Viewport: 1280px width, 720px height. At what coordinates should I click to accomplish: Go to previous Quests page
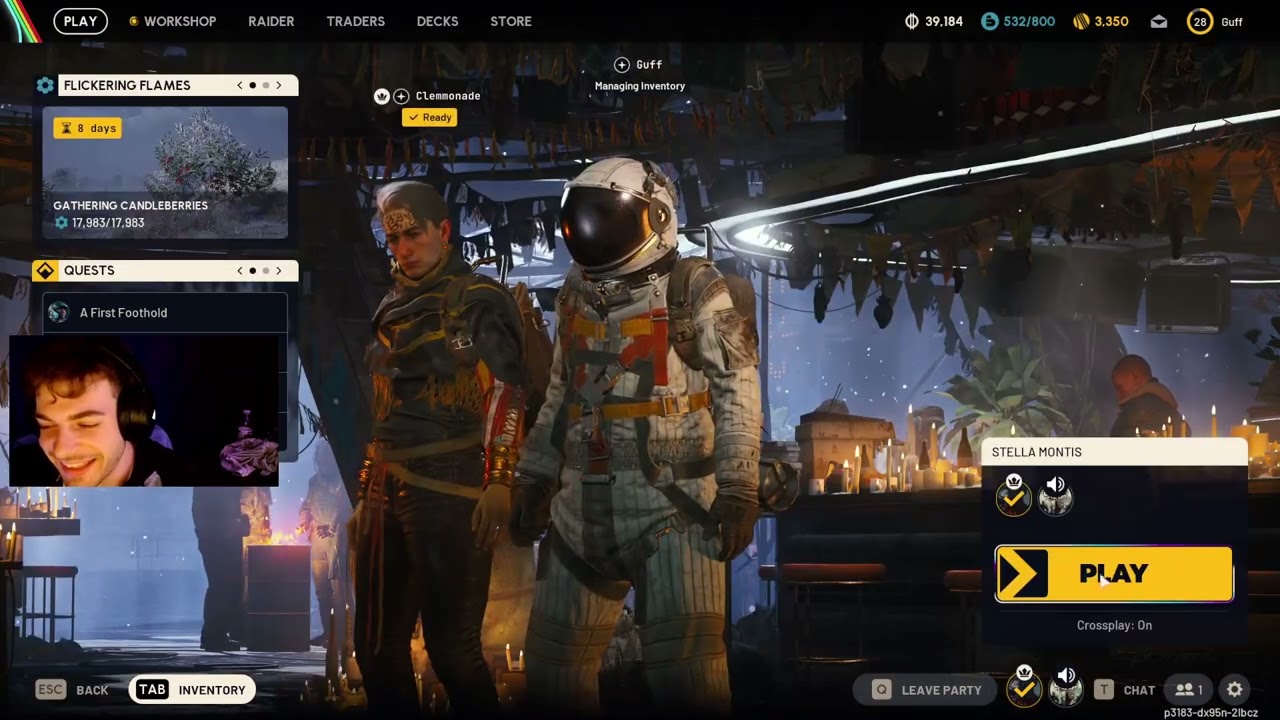[x=240, y=270]
